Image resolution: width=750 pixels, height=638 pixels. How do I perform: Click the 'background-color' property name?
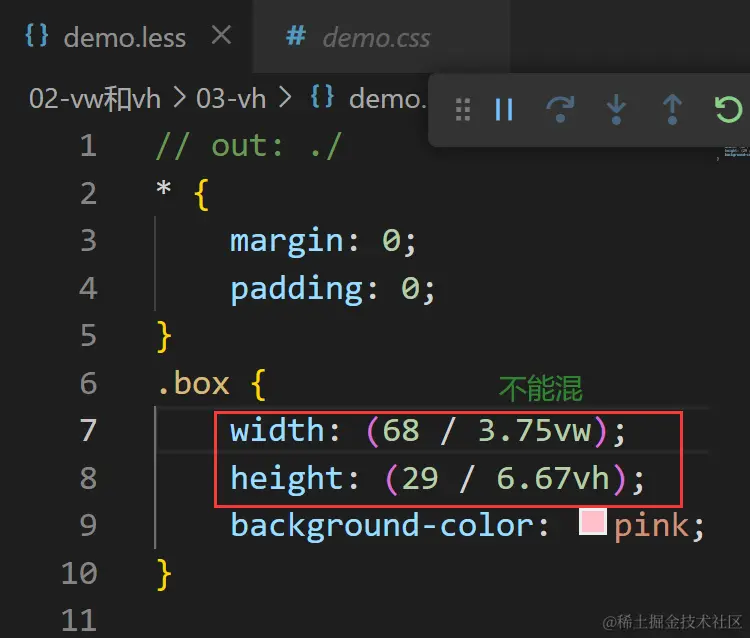click(x=382, y=525)
